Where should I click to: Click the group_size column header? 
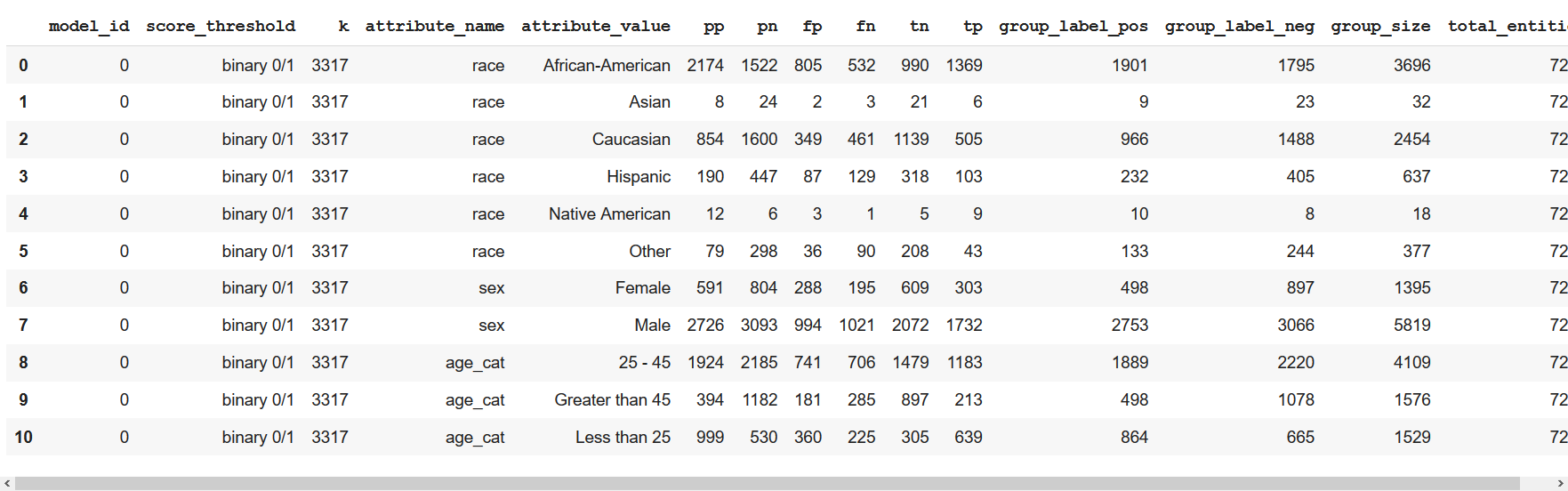[x=1380, y=27]
